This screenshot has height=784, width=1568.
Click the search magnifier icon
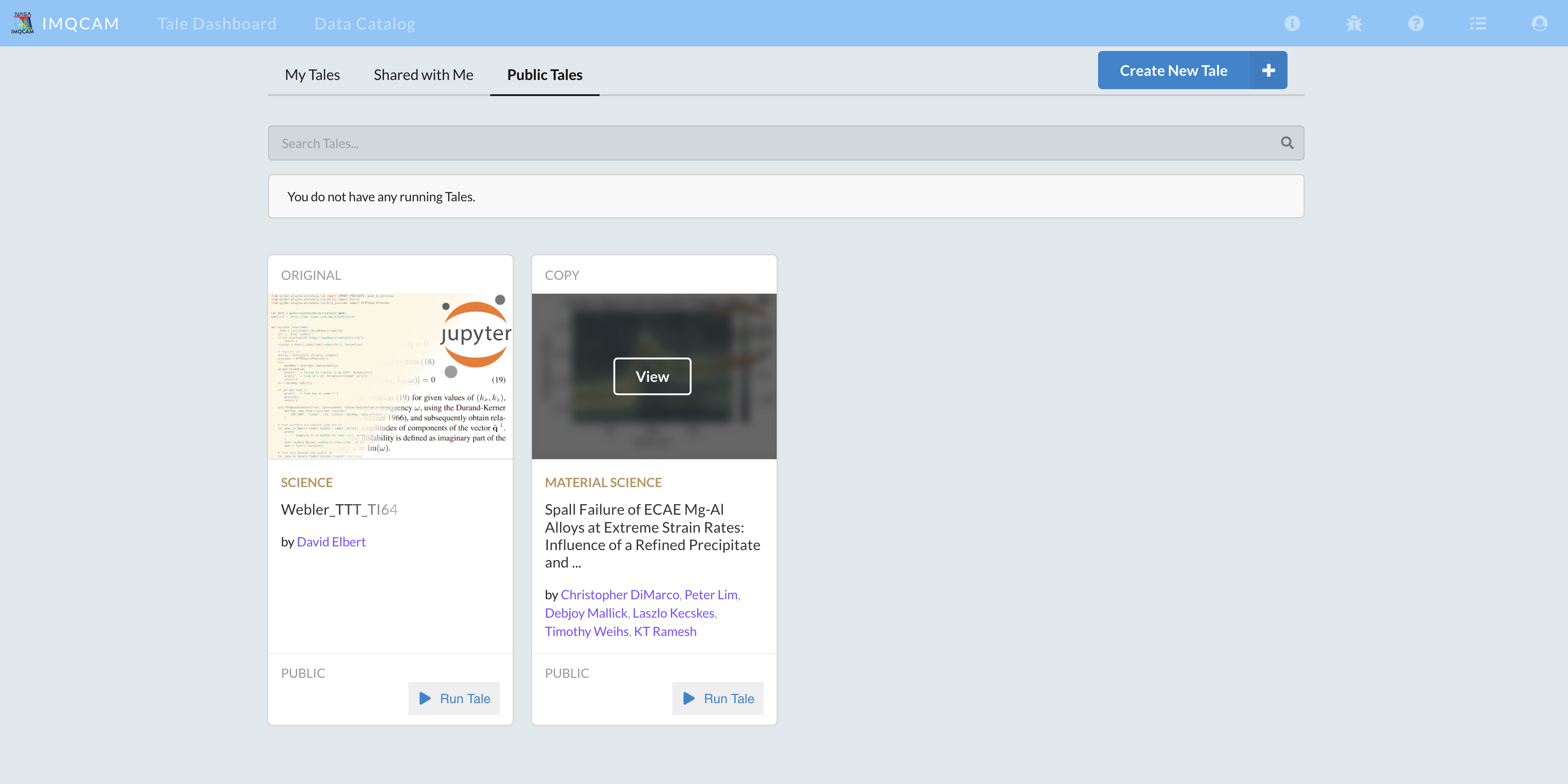tap(1287, 143)
